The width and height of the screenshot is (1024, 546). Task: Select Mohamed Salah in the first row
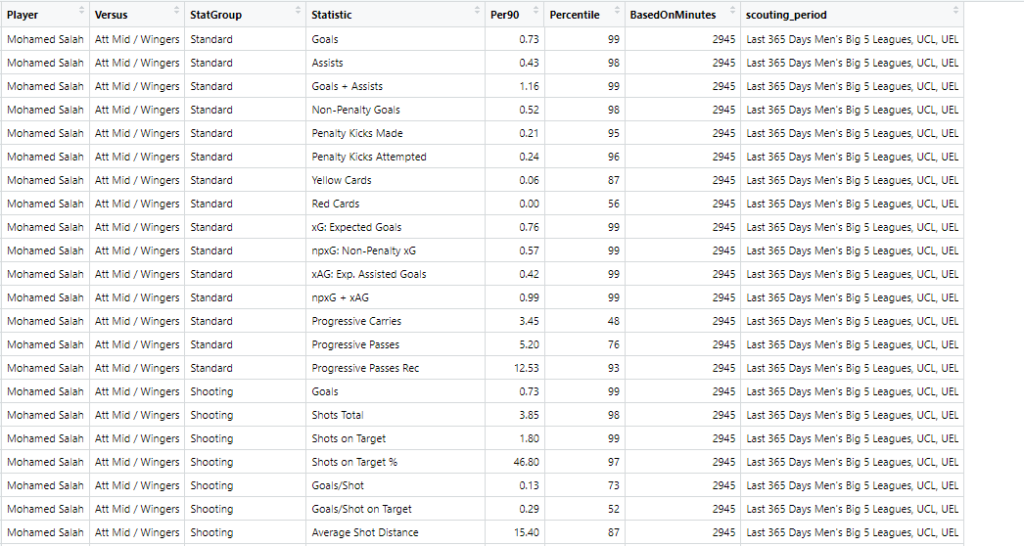(x=45, y=39)
